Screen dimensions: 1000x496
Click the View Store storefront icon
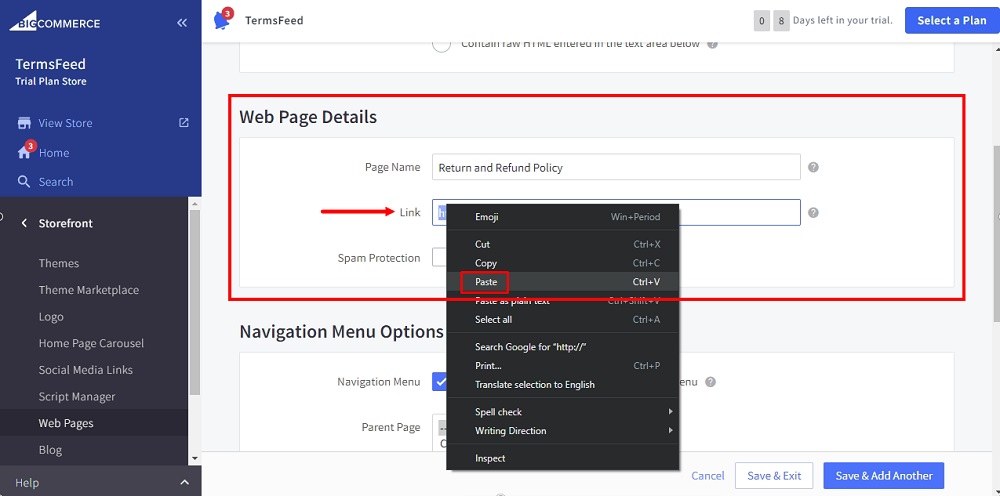coord(24,123)
